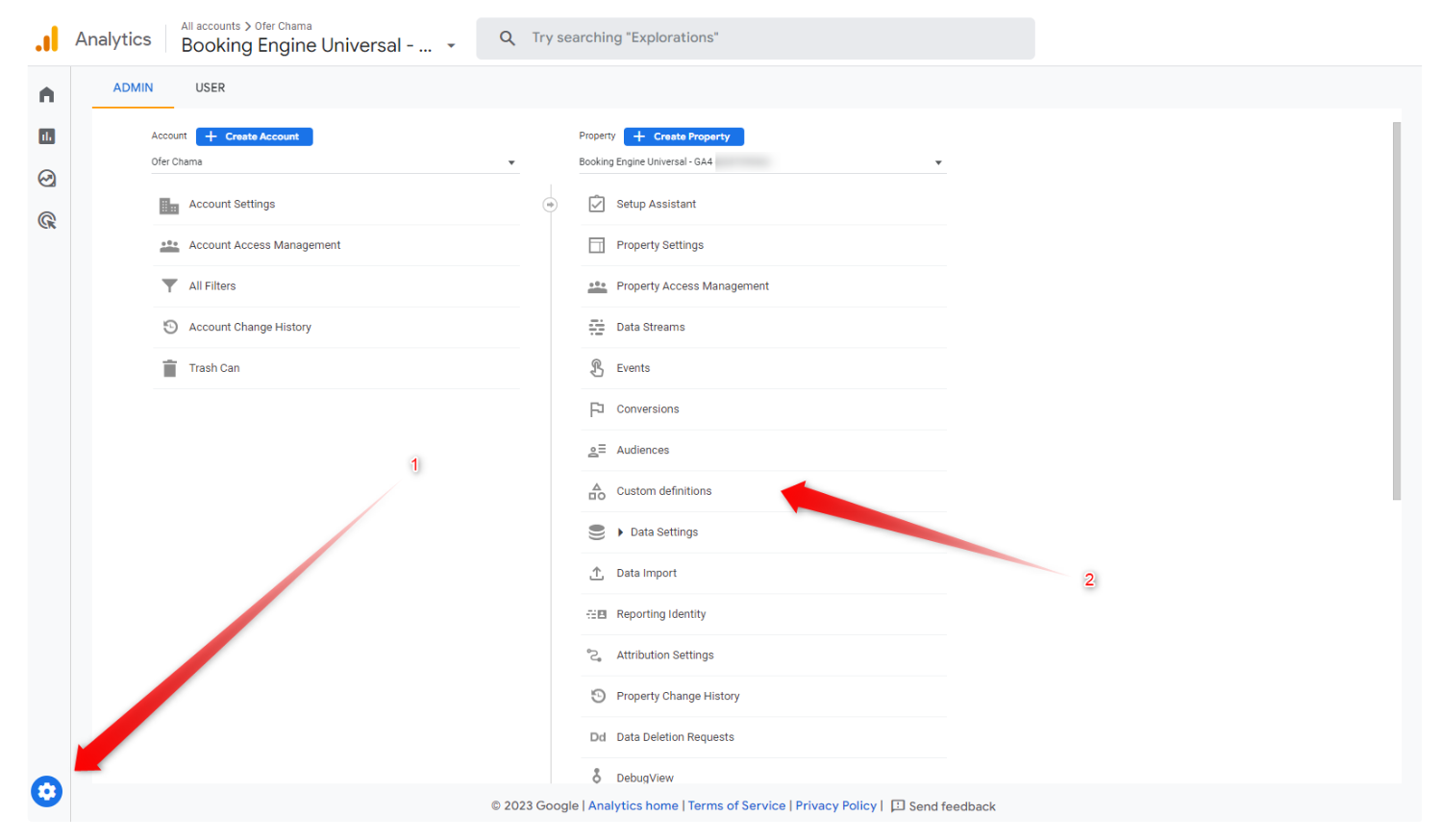Open the Home icon in left sidebar
This screenshot has height=840, width=1441.
click(x=46, y=94)
